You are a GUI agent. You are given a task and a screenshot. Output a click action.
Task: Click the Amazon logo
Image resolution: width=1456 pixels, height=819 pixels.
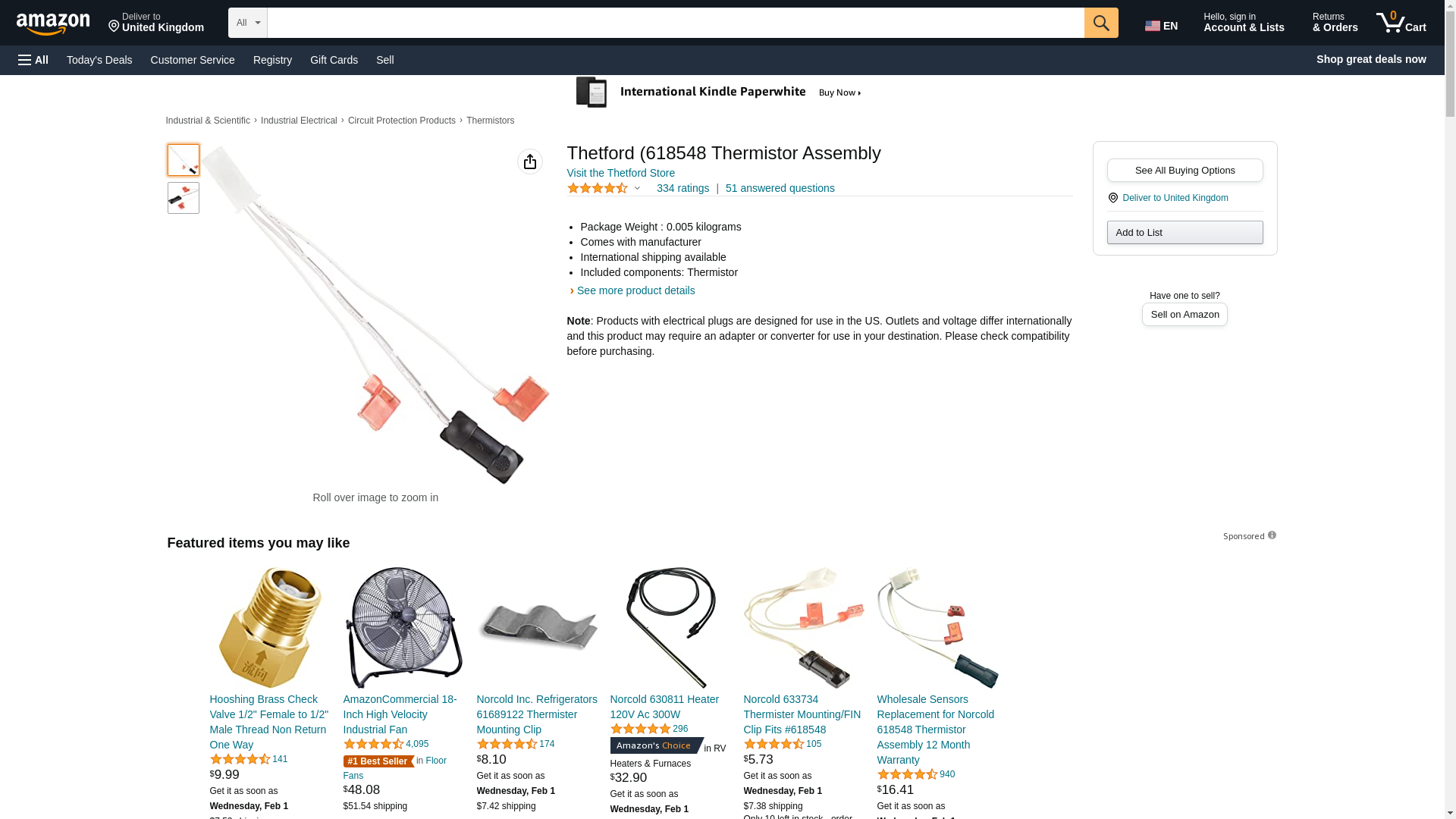[53, 24]
